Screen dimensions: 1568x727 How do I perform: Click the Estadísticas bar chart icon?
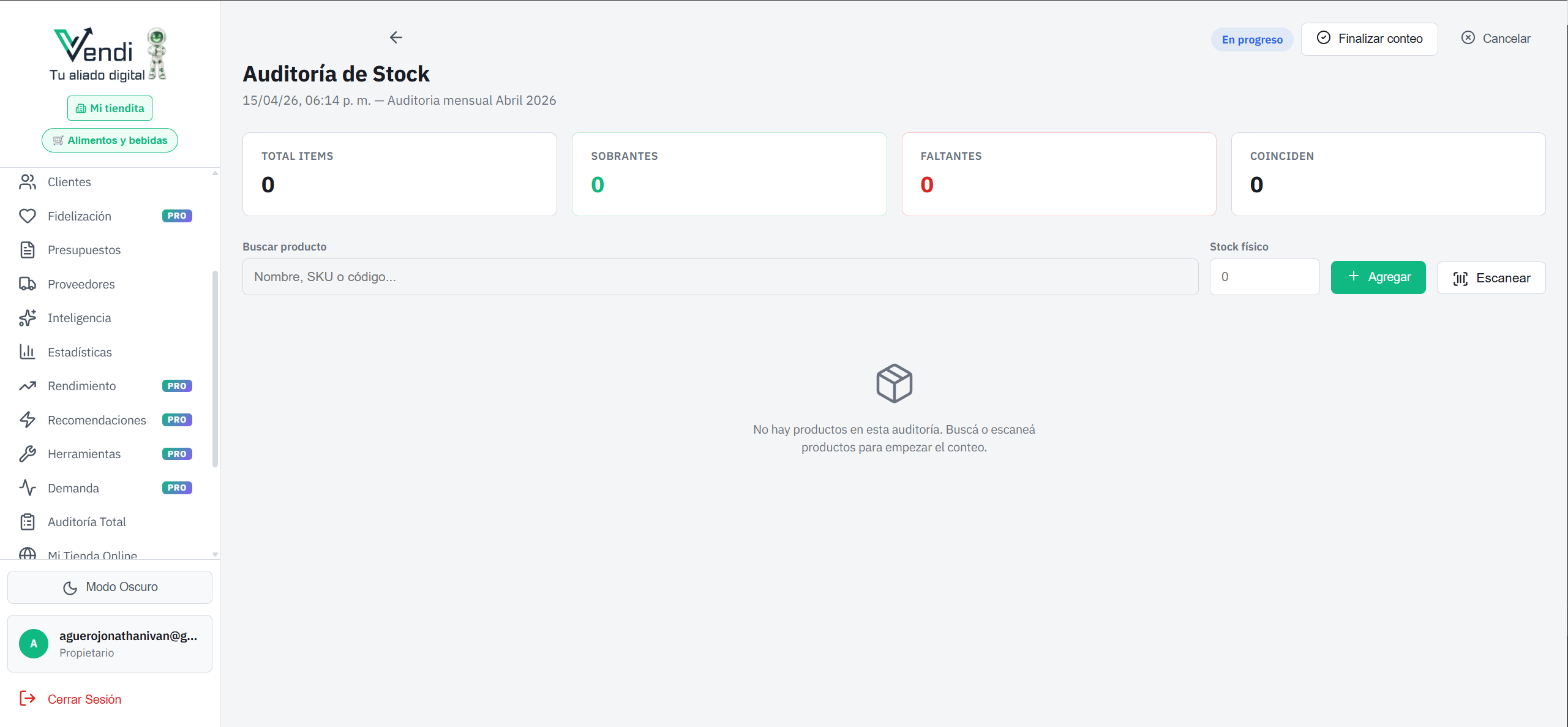28,352
